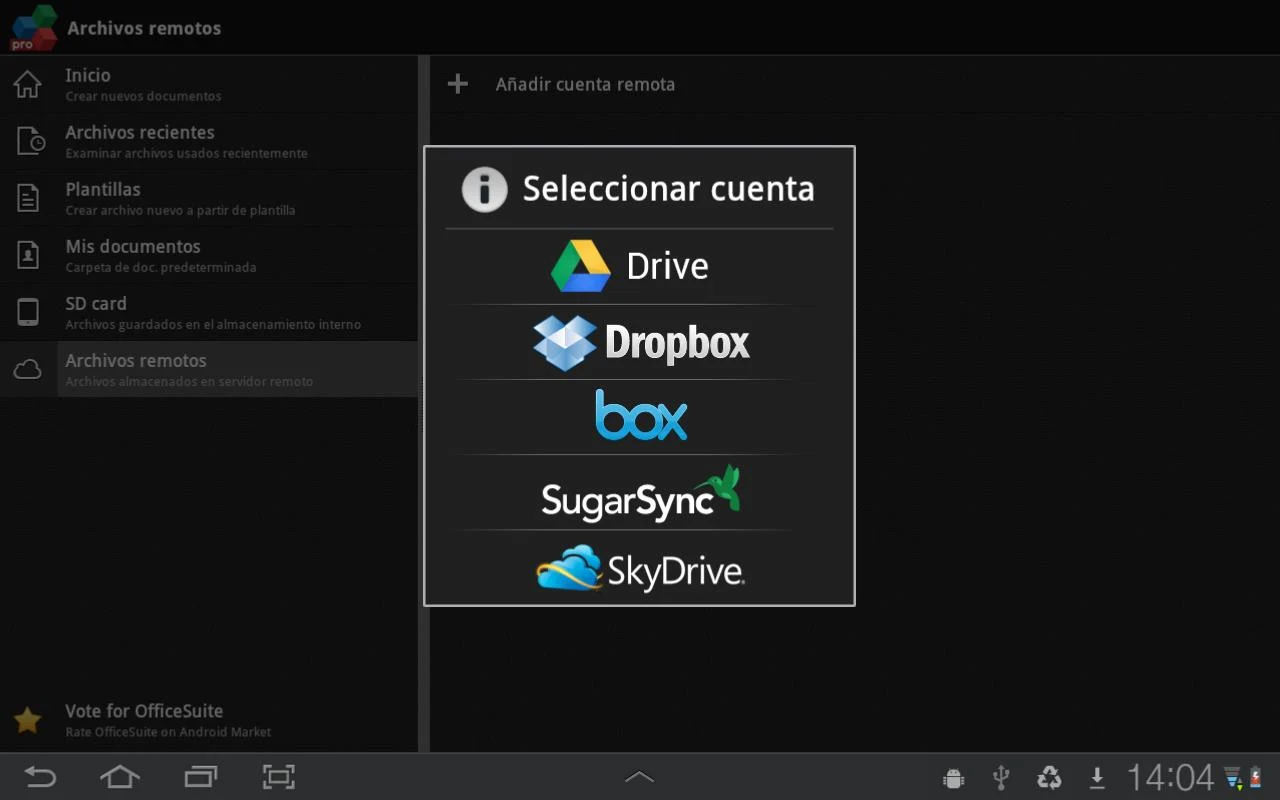1280x800 pixels.
Task: Click 'Examinar archivos usados recientemente' text
Action: (x=186, y=154)
